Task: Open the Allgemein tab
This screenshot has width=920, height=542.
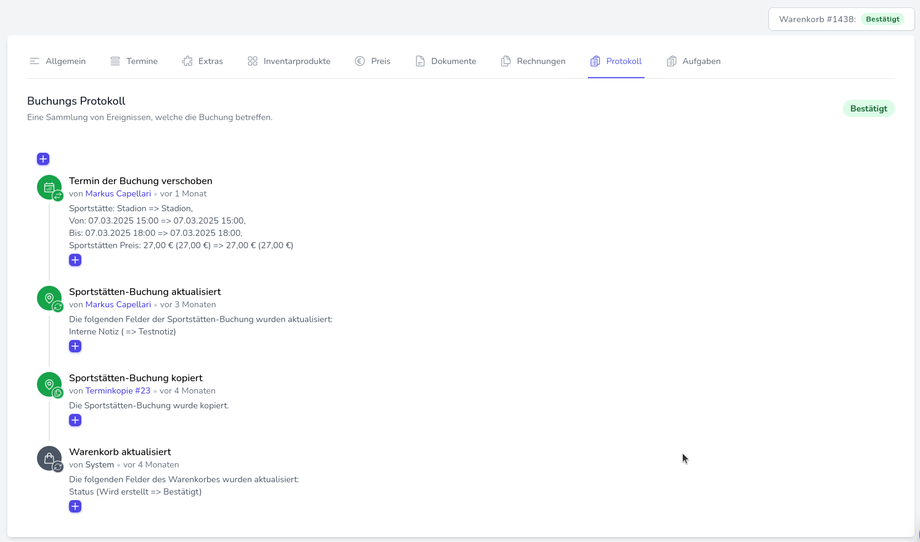Action: pos(57,61)
